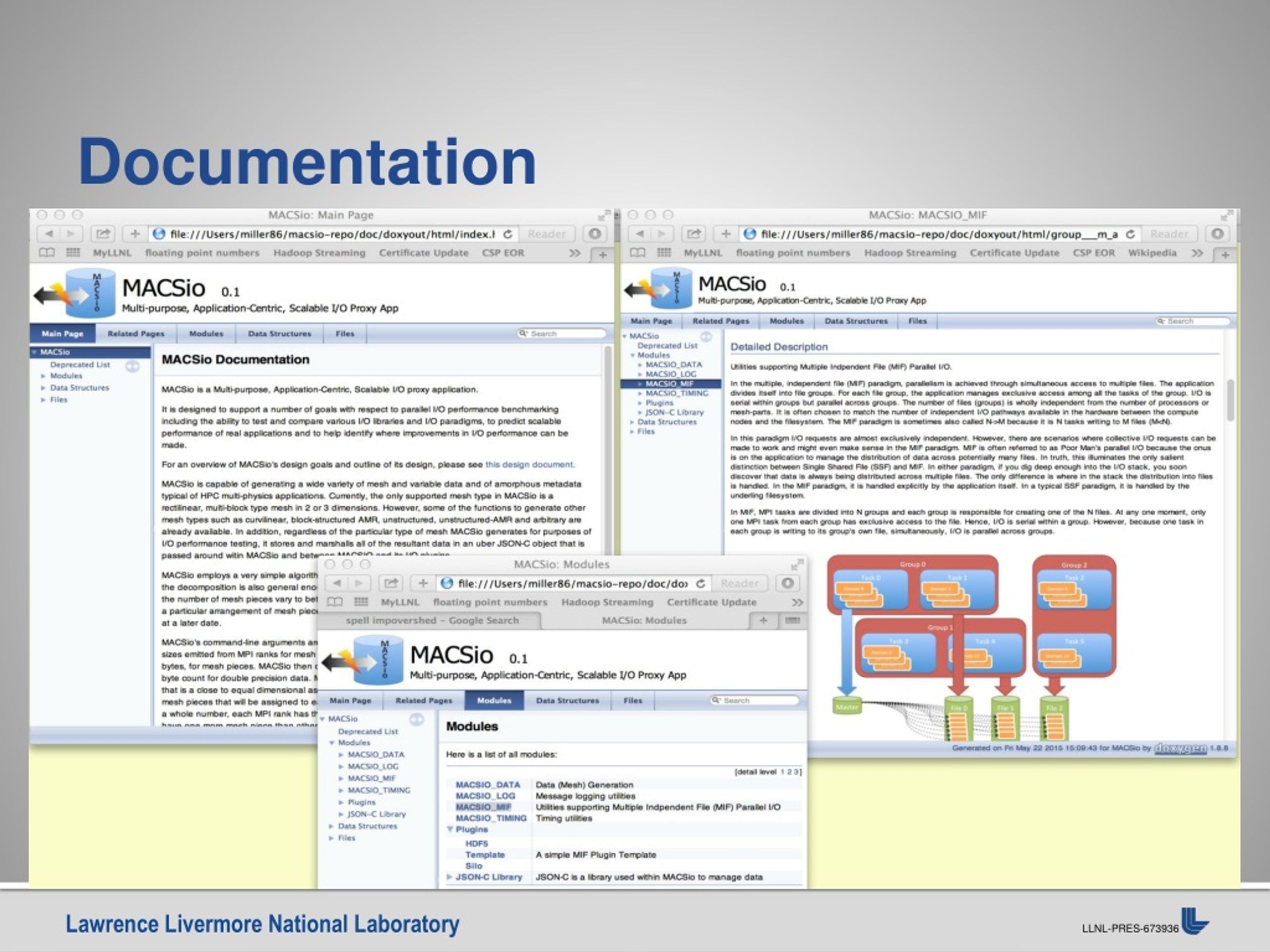Add new tab in Main Page window

602,255
